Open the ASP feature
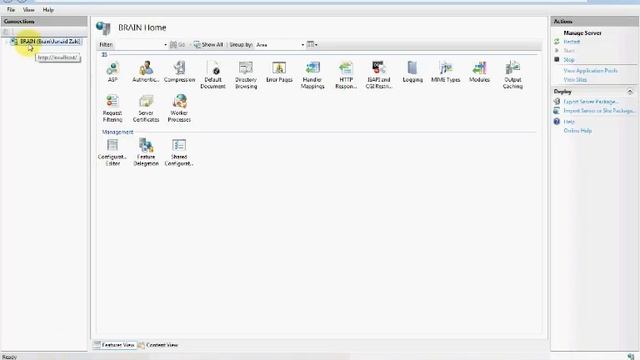The height and width of the screenshot is (360, 640). pos(113,72)
